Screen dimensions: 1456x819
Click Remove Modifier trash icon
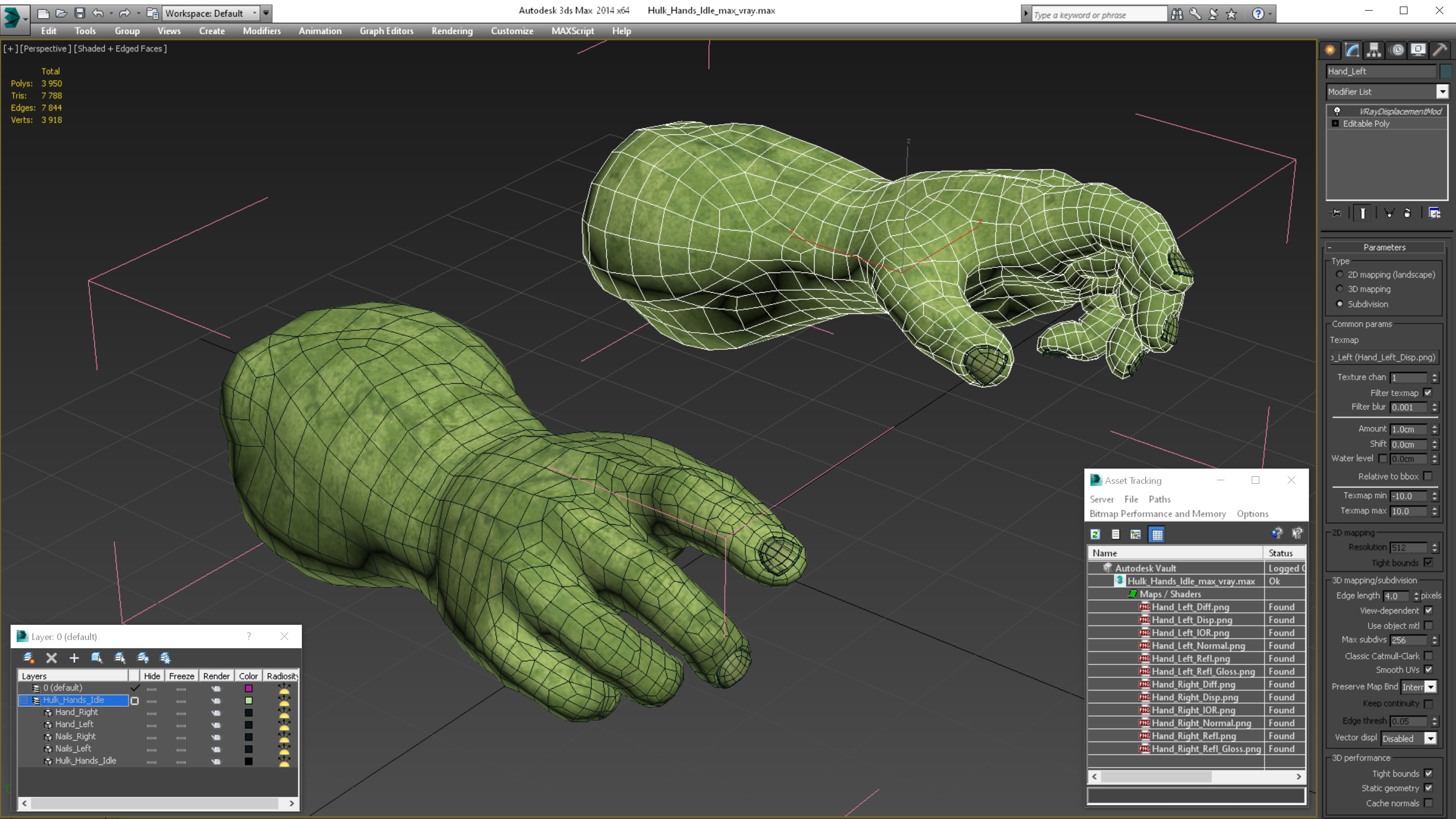1407,213
